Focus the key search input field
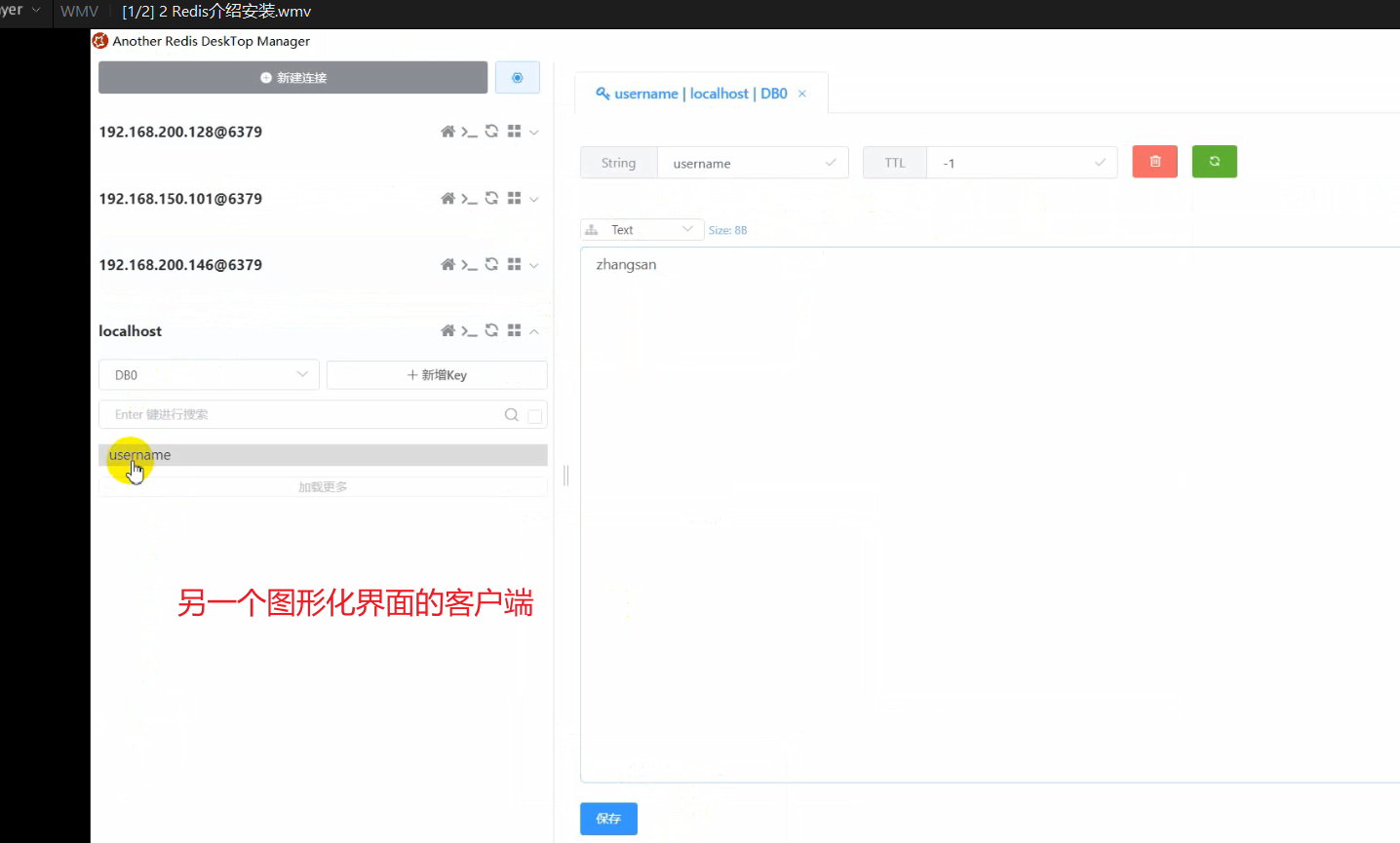 pyautogui.click(x=302, y=414)
